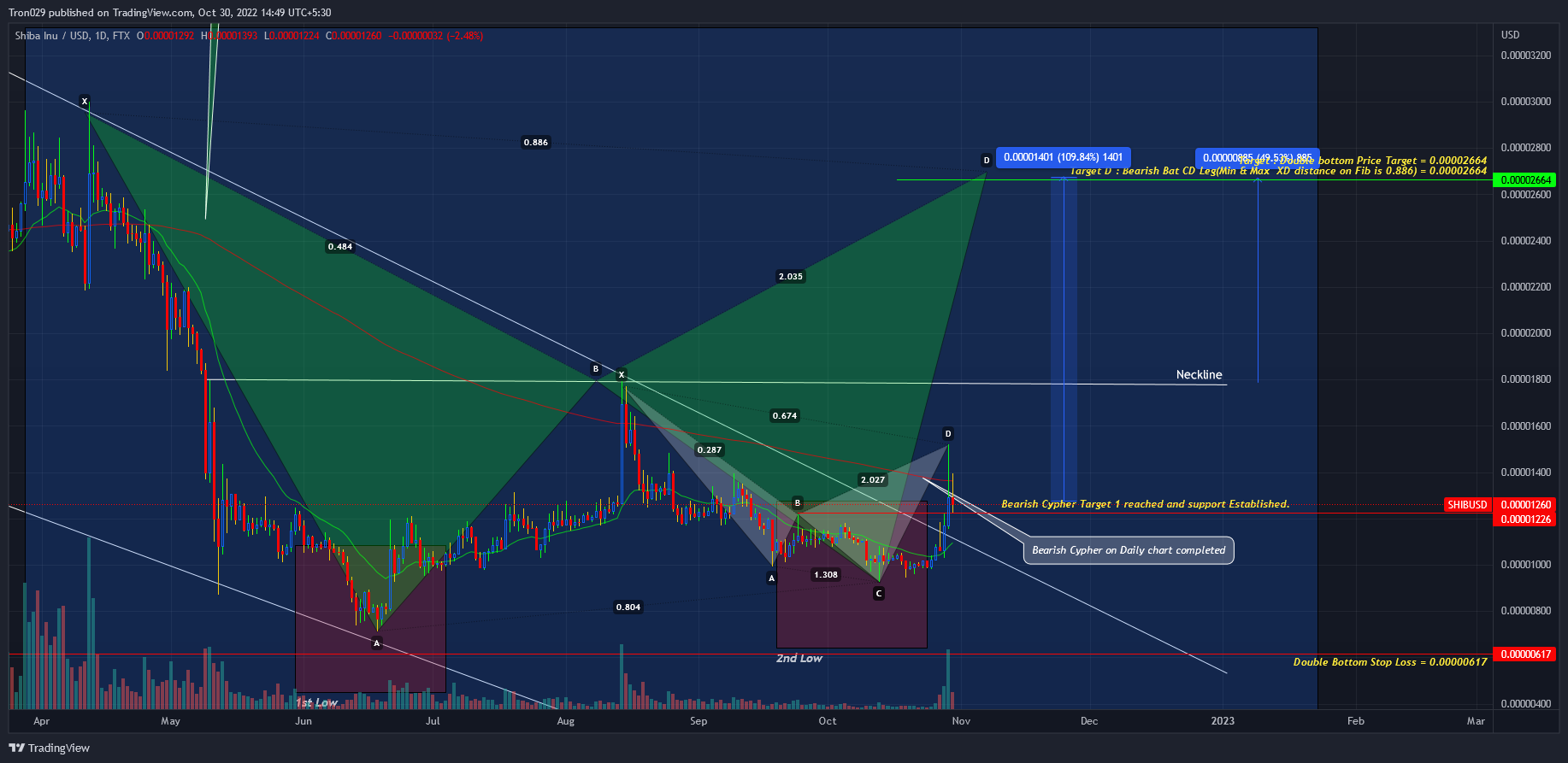Click the Mar label on time axis
This screenshot has height=763, width=1568.
(x=1476, y=721)
